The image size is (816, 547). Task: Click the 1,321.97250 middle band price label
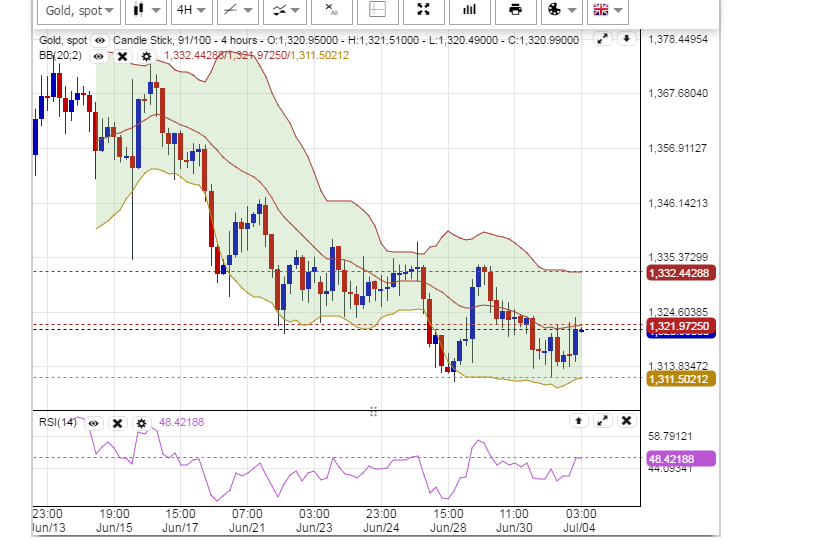pyautogui.click(x=681, y=326)
